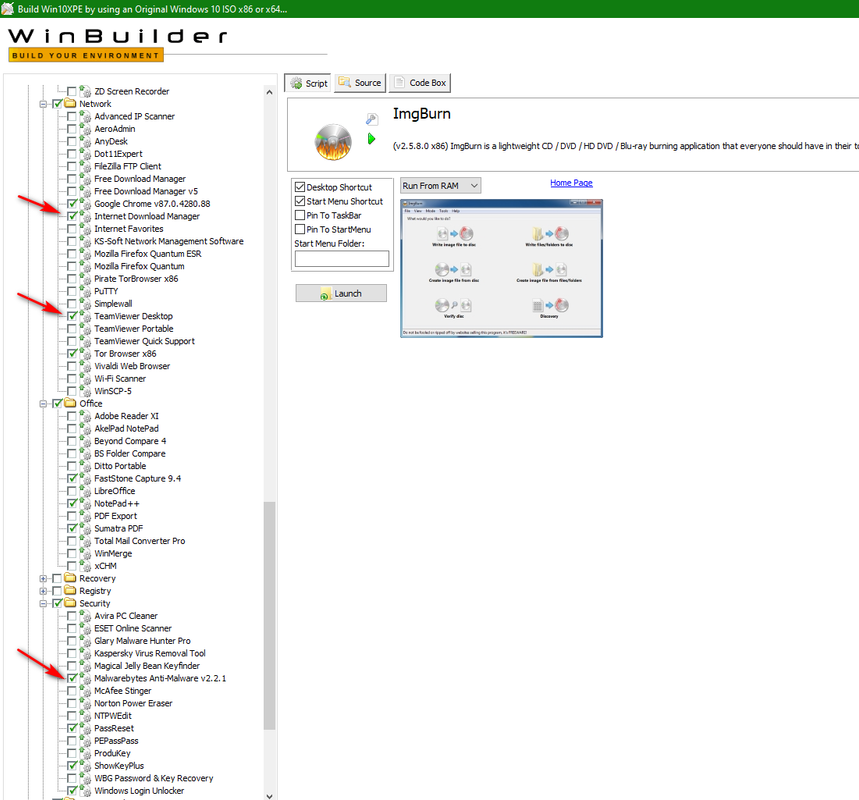This screenshot has width=859, height=800.
Task: Select ShowKeyPlus tree entry
Action: click(x=119, y=765)
